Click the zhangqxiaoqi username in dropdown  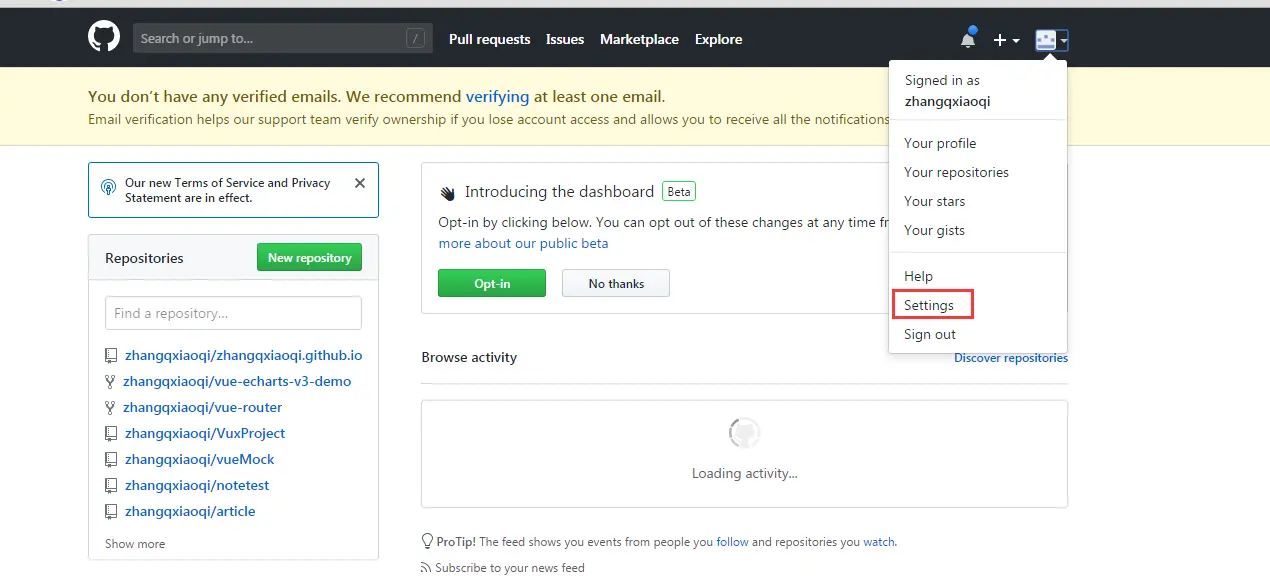[947, 101]
